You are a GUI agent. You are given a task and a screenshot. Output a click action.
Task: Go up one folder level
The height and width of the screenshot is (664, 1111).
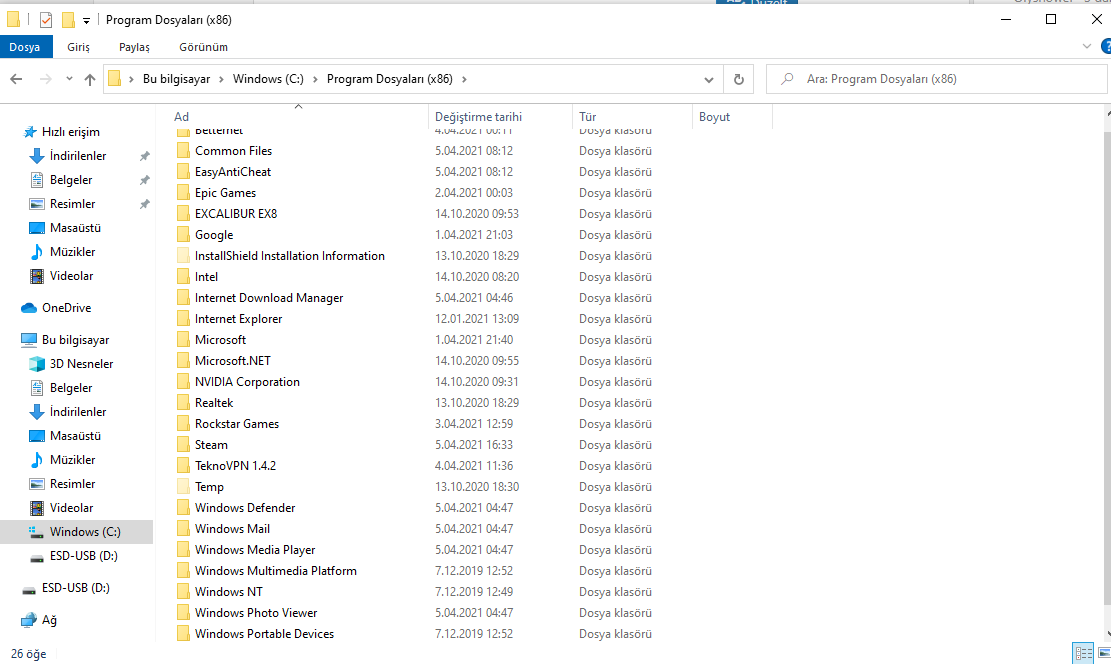point(89,79)
